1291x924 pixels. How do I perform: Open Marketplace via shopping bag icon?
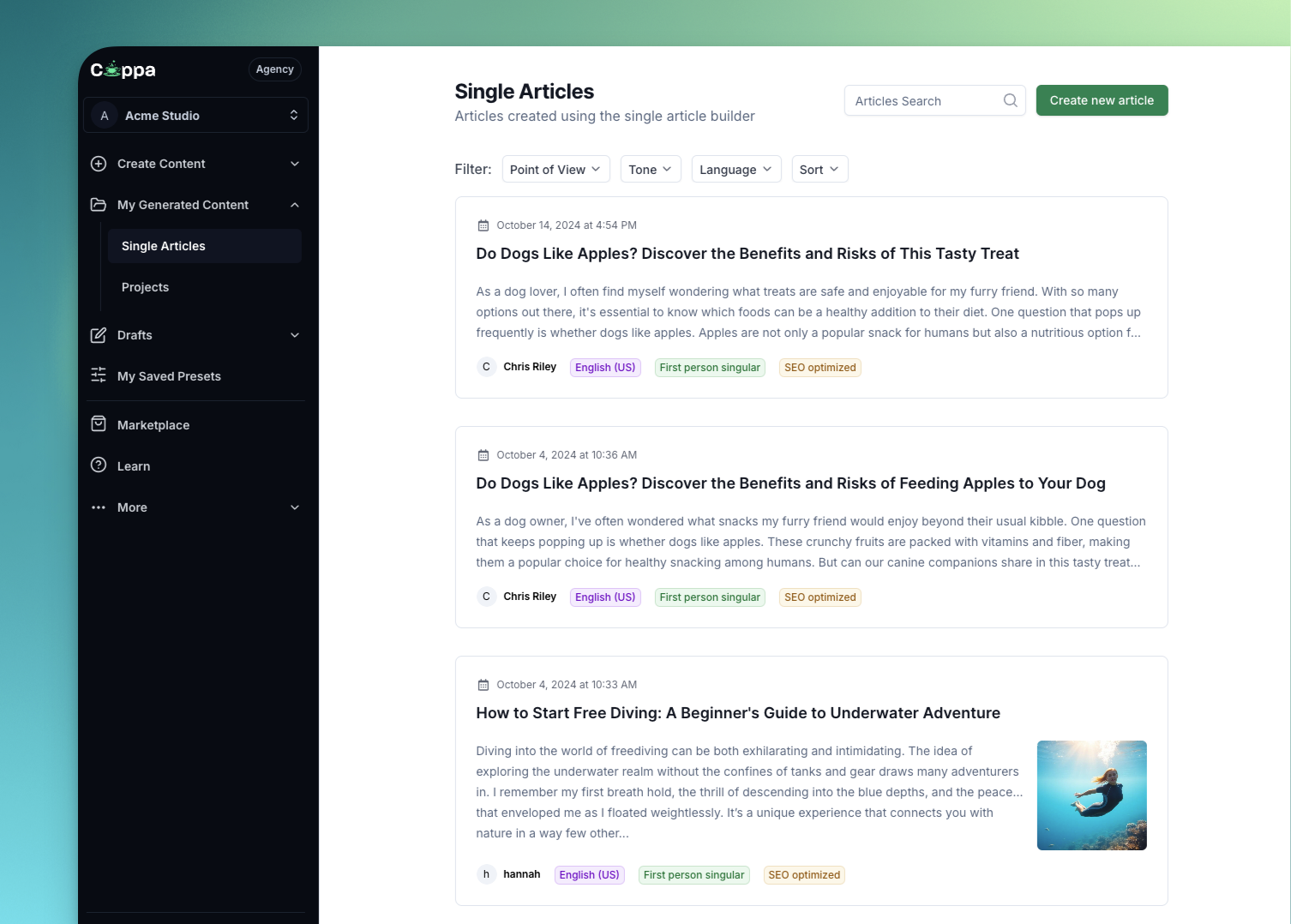coord(99,424)
